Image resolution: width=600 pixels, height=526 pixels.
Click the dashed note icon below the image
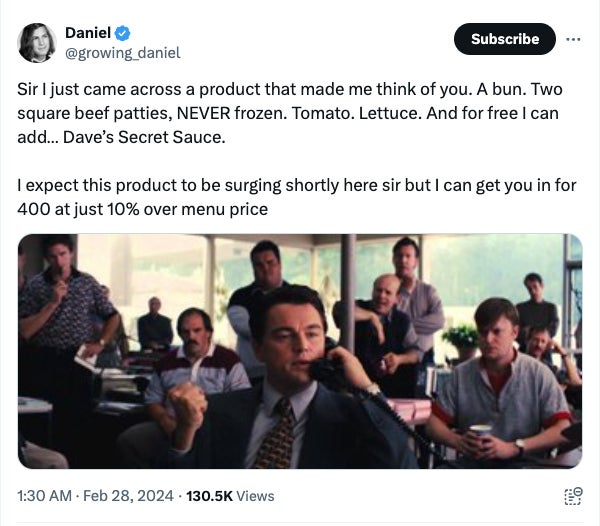[x=572, y=496]
